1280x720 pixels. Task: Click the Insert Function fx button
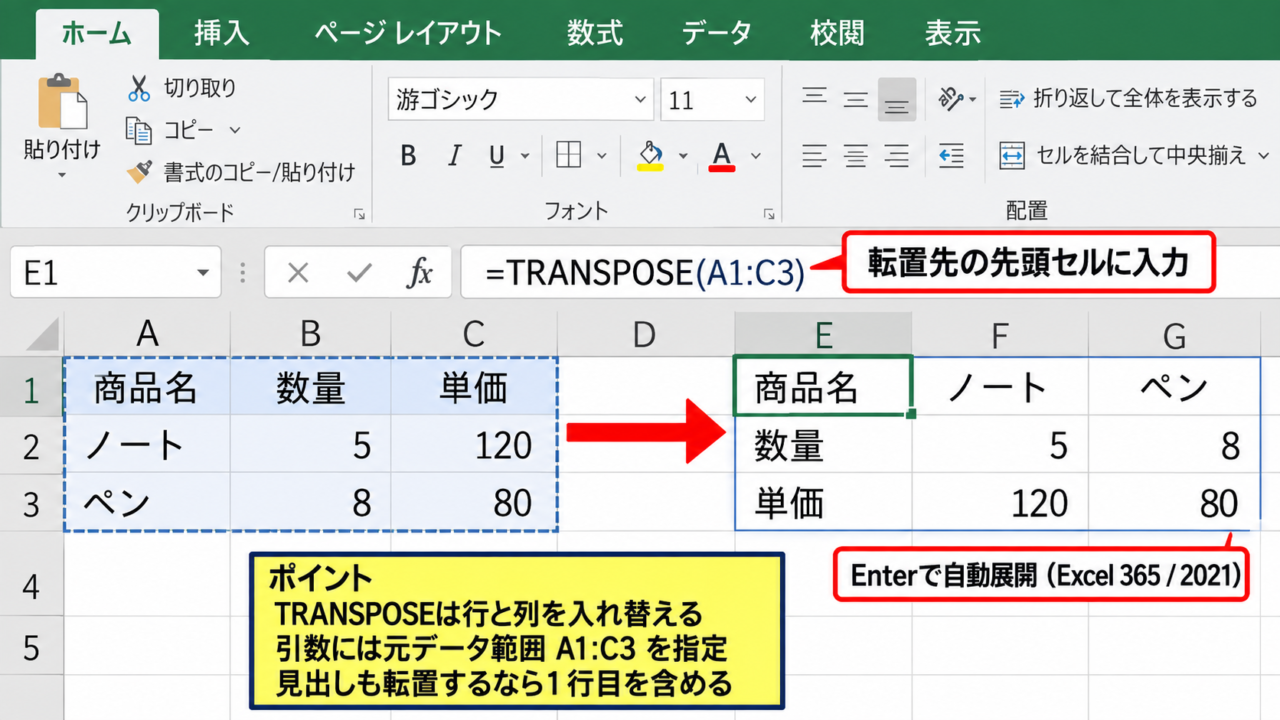click(420, 273)
